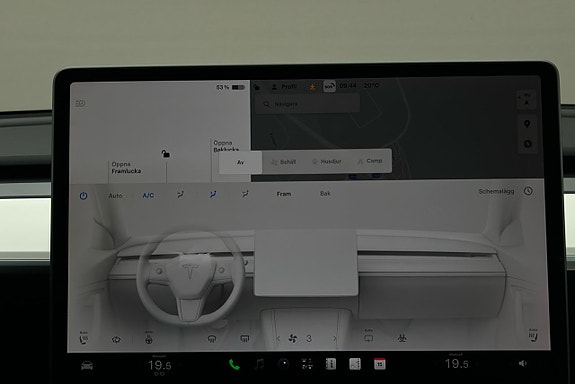
Task: Tap the clock icon beside Schemalägg
Action: click(528, 191)
